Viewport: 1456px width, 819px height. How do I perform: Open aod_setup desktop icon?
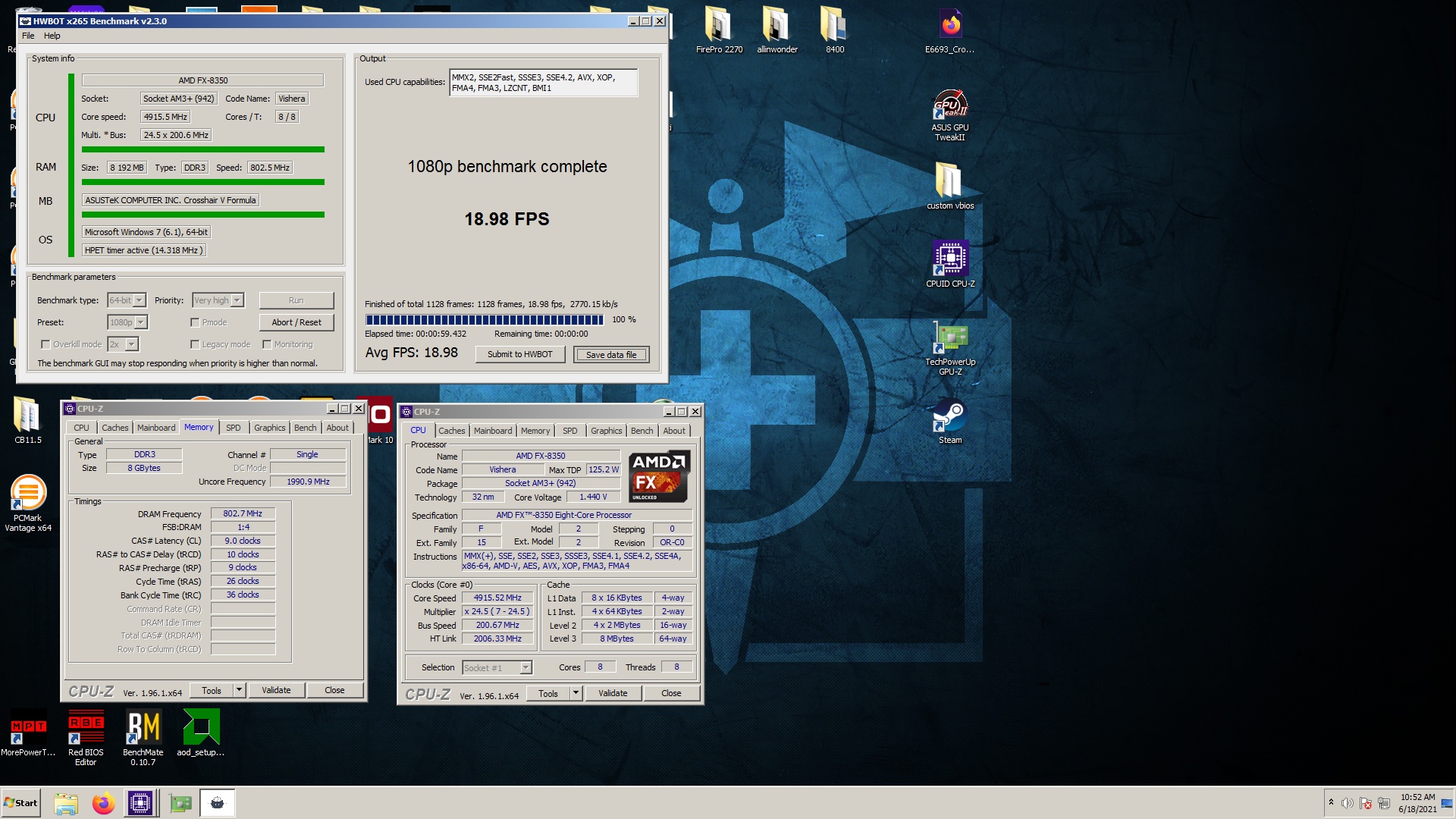pyautogui.click(x=201, y=733)
